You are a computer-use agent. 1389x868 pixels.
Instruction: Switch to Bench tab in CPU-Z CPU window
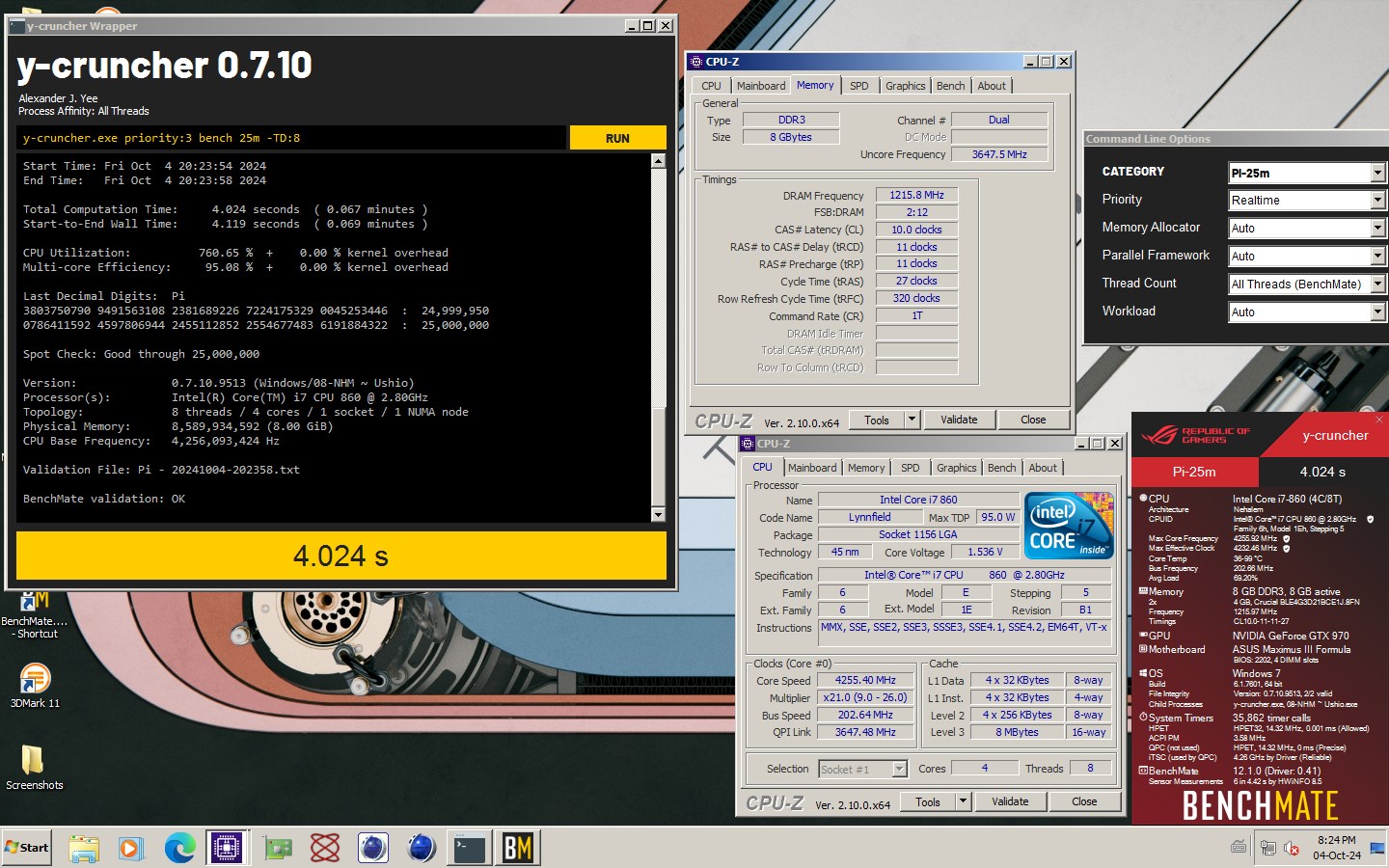(1001, 468)
